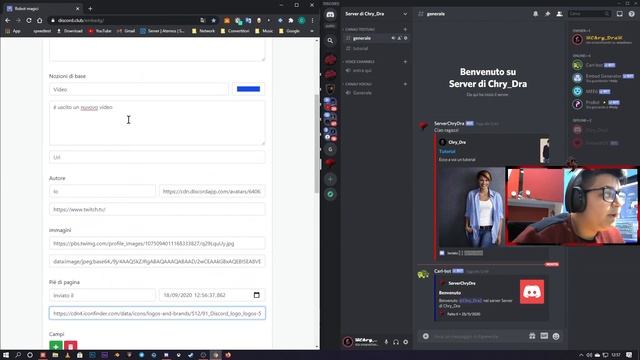Bookmark this page star icon
This screenshot has height=360, width=640.
pyautogui.click(x=213, y=20)
